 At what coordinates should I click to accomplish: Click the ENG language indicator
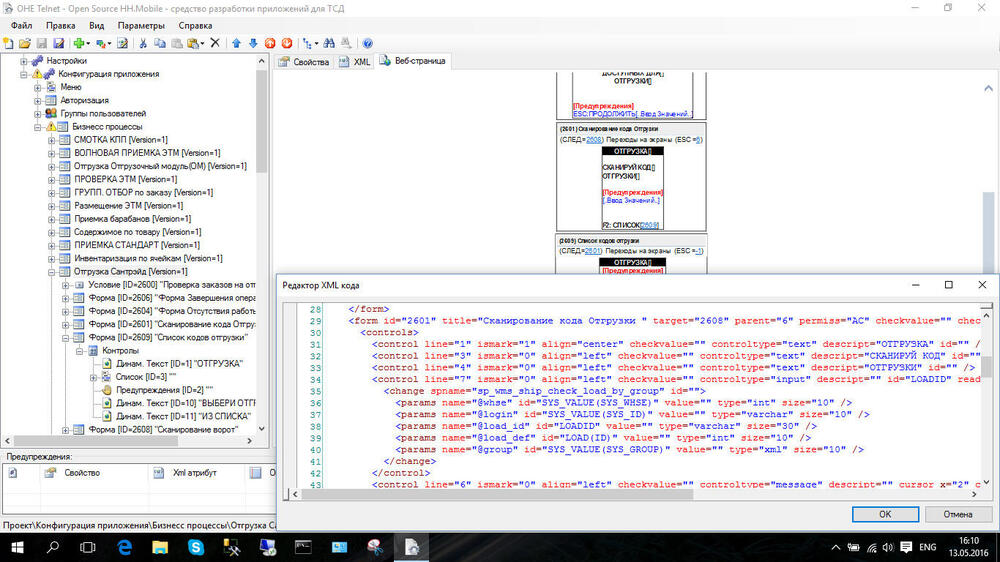(927, 547)
